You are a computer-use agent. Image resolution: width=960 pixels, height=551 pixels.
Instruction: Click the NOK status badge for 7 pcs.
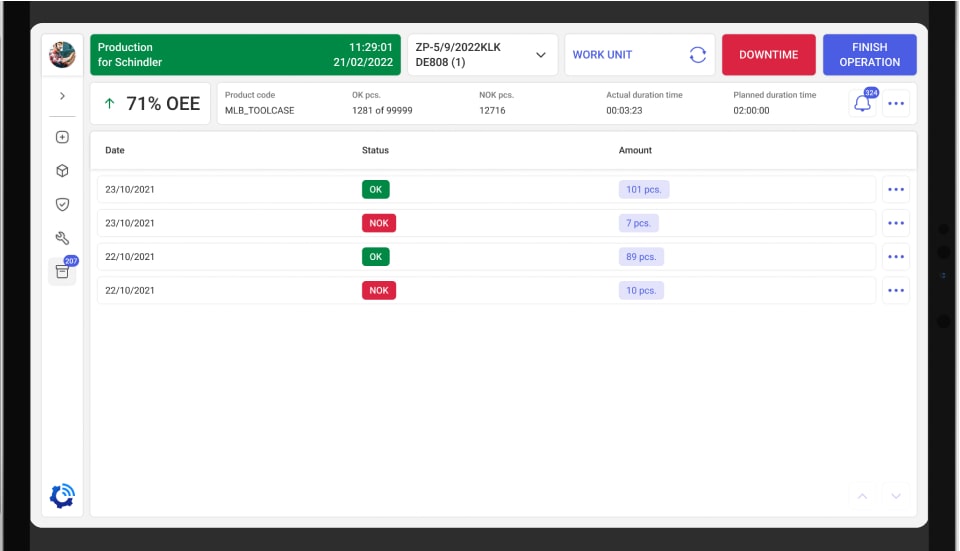coord(378,223)
